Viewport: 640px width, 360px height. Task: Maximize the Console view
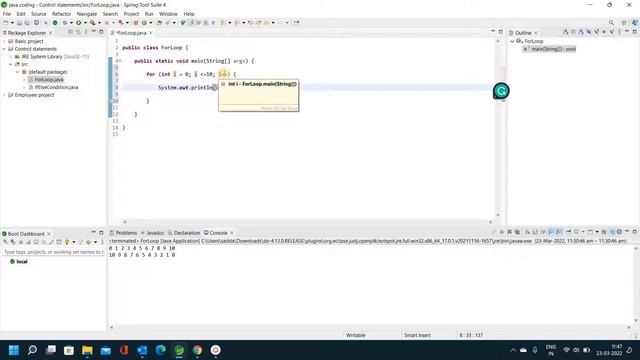tap(635, 232)
